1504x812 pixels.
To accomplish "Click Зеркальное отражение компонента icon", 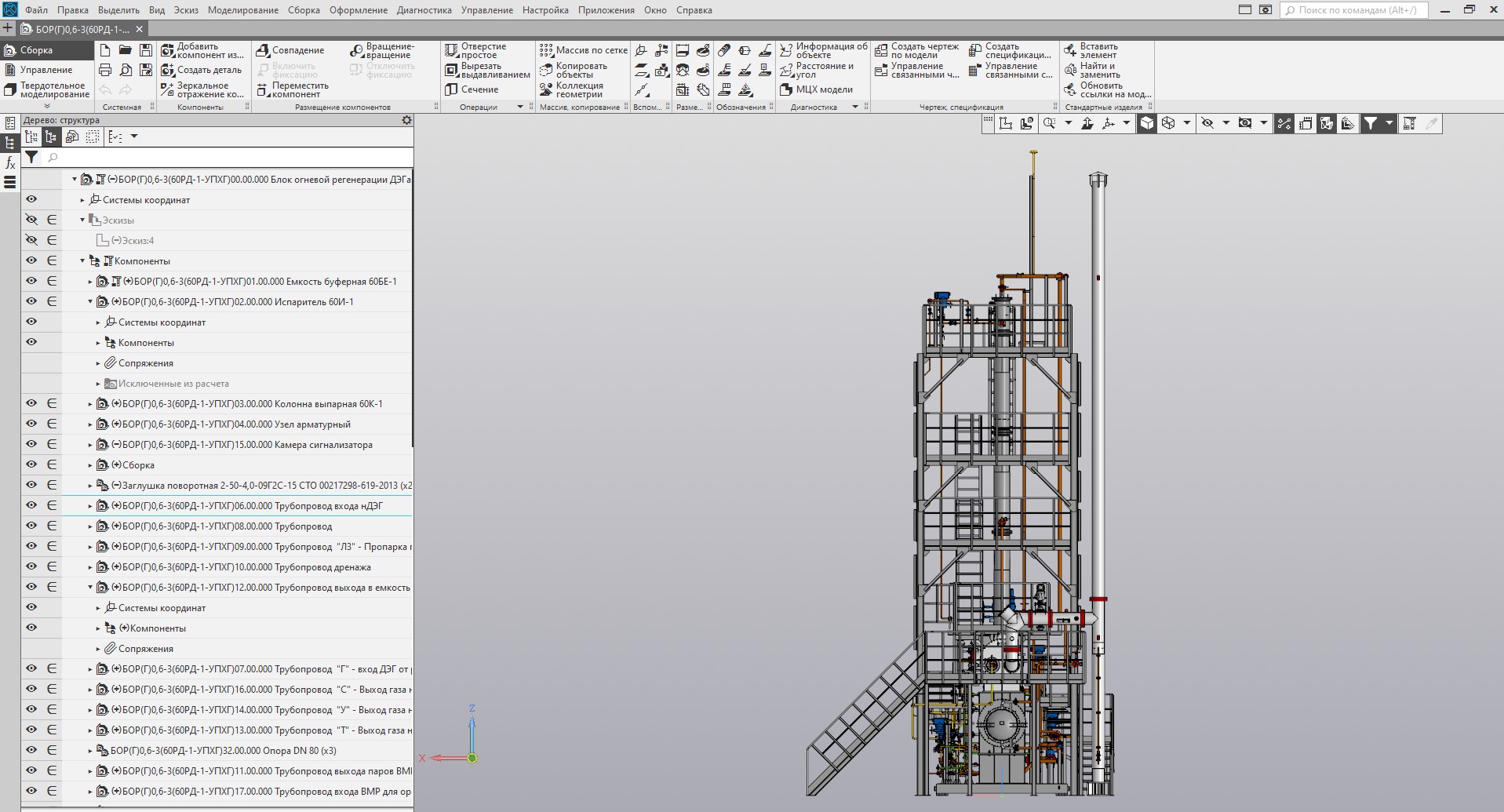I will tap(167, 89).
